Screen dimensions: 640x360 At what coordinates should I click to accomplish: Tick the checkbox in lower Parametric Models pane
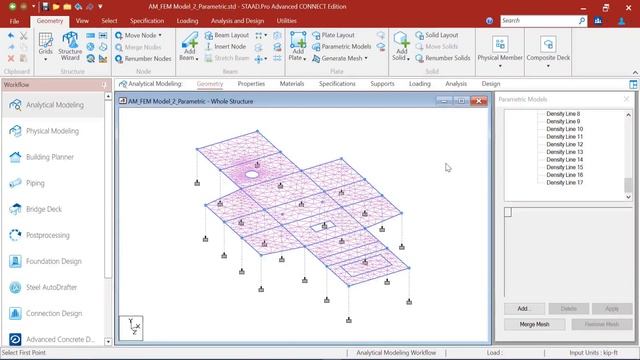coord(508,212)
